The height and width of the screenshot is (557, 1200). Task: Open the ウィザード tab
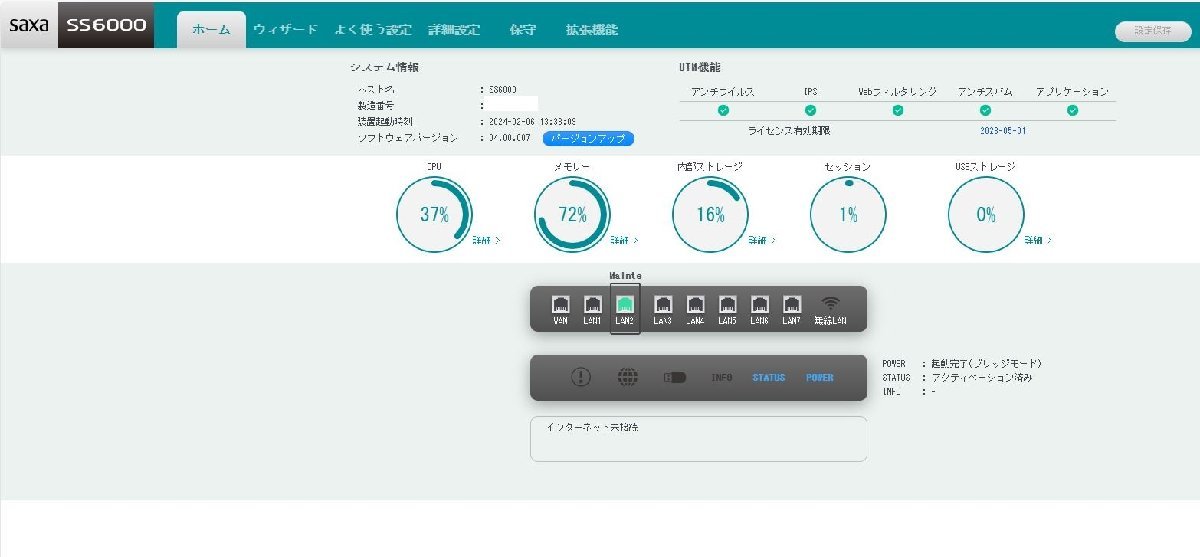point(285,30)
